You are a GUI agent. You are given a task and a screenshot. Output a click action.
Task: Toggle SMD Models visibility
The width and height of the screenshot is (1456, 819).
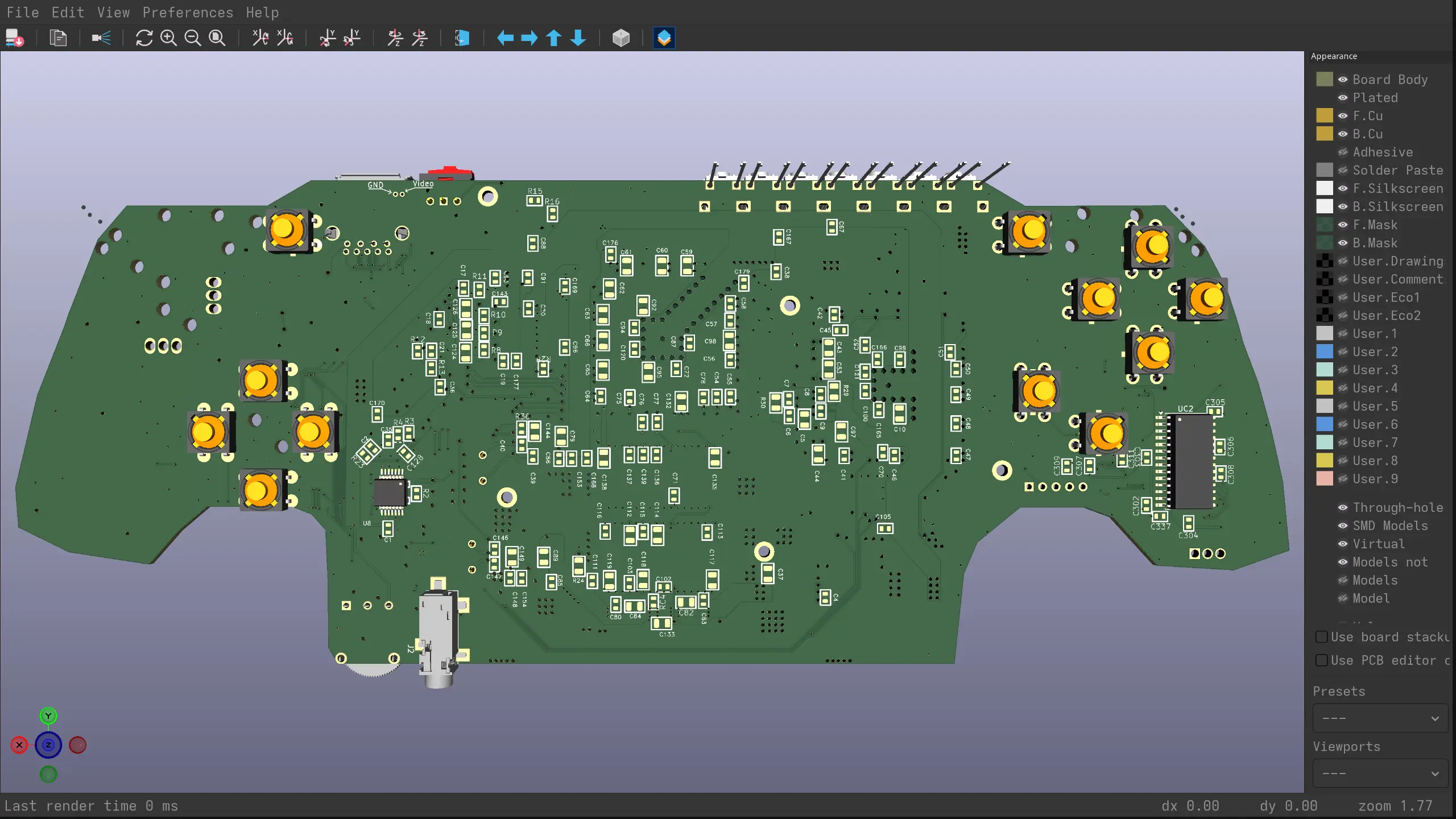1343,526
